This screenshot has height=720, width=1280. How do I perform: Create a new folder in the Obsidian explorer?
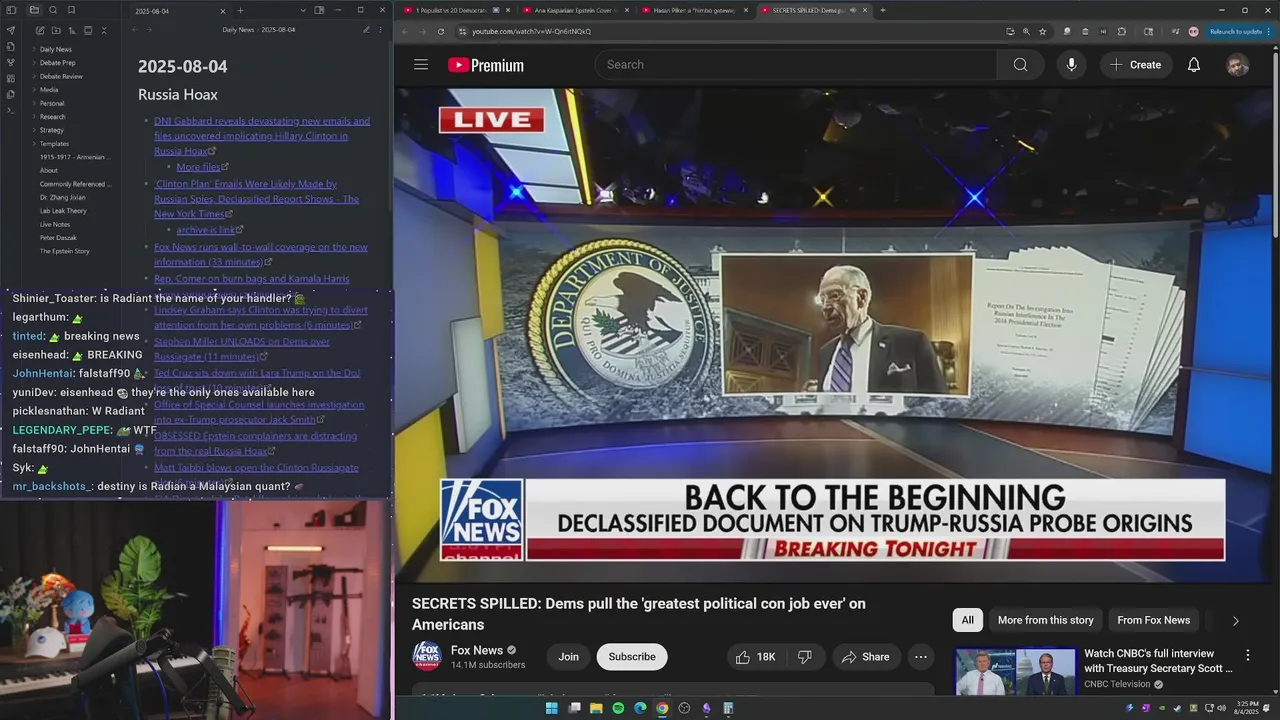coord(54,31)
